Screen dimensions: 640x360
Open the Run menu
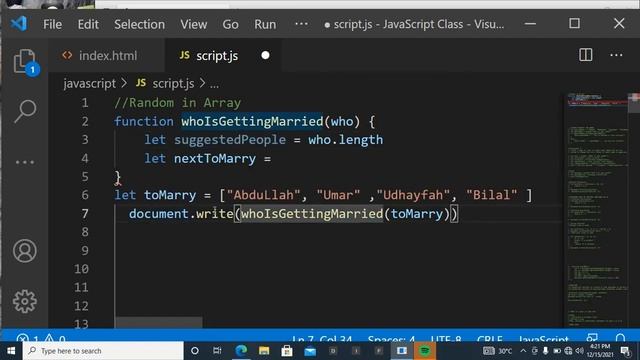265,24
